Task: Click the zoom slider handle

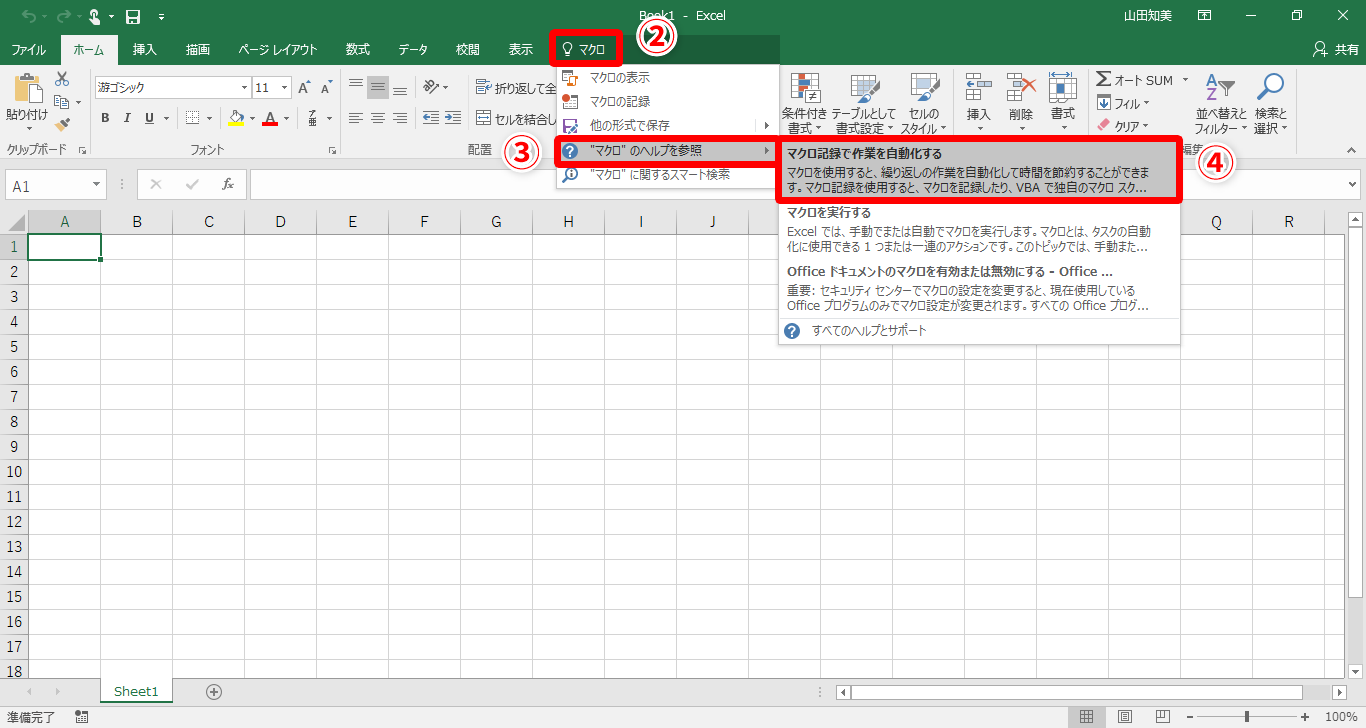Action: [1247, 717]
